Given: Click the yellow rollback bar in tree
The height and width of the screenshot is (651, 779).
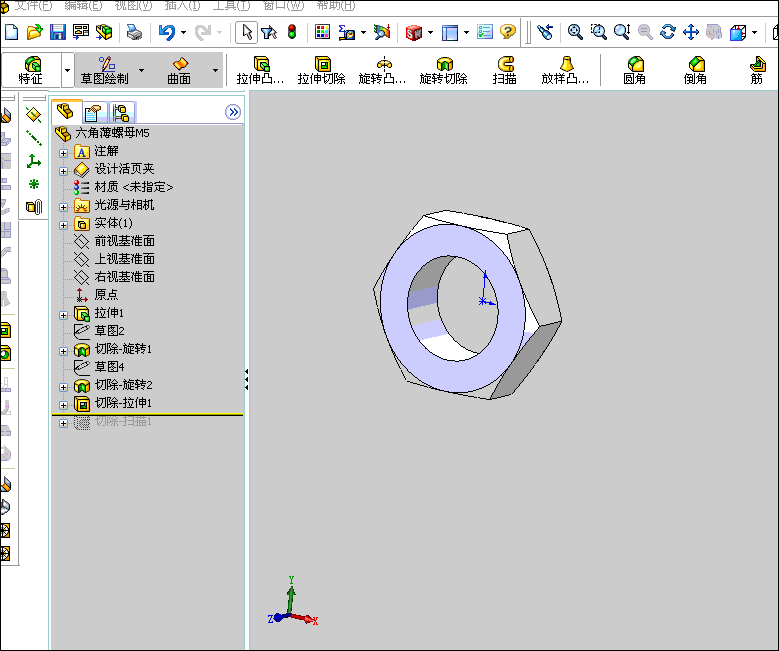Looking at the screenshot, I should 148,414.
